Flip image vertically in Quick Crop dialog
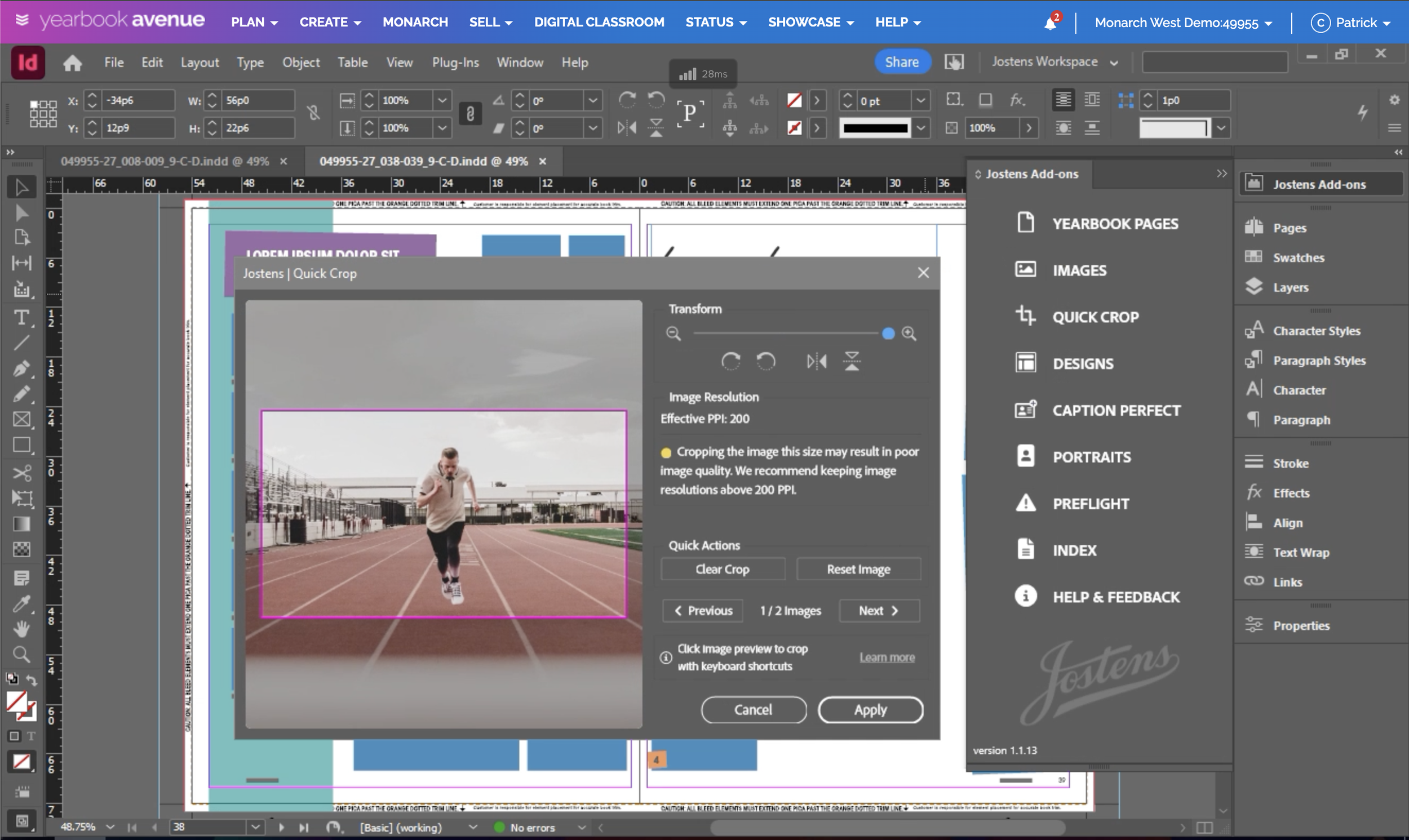 pyautogui.click(x=852, y=361)
